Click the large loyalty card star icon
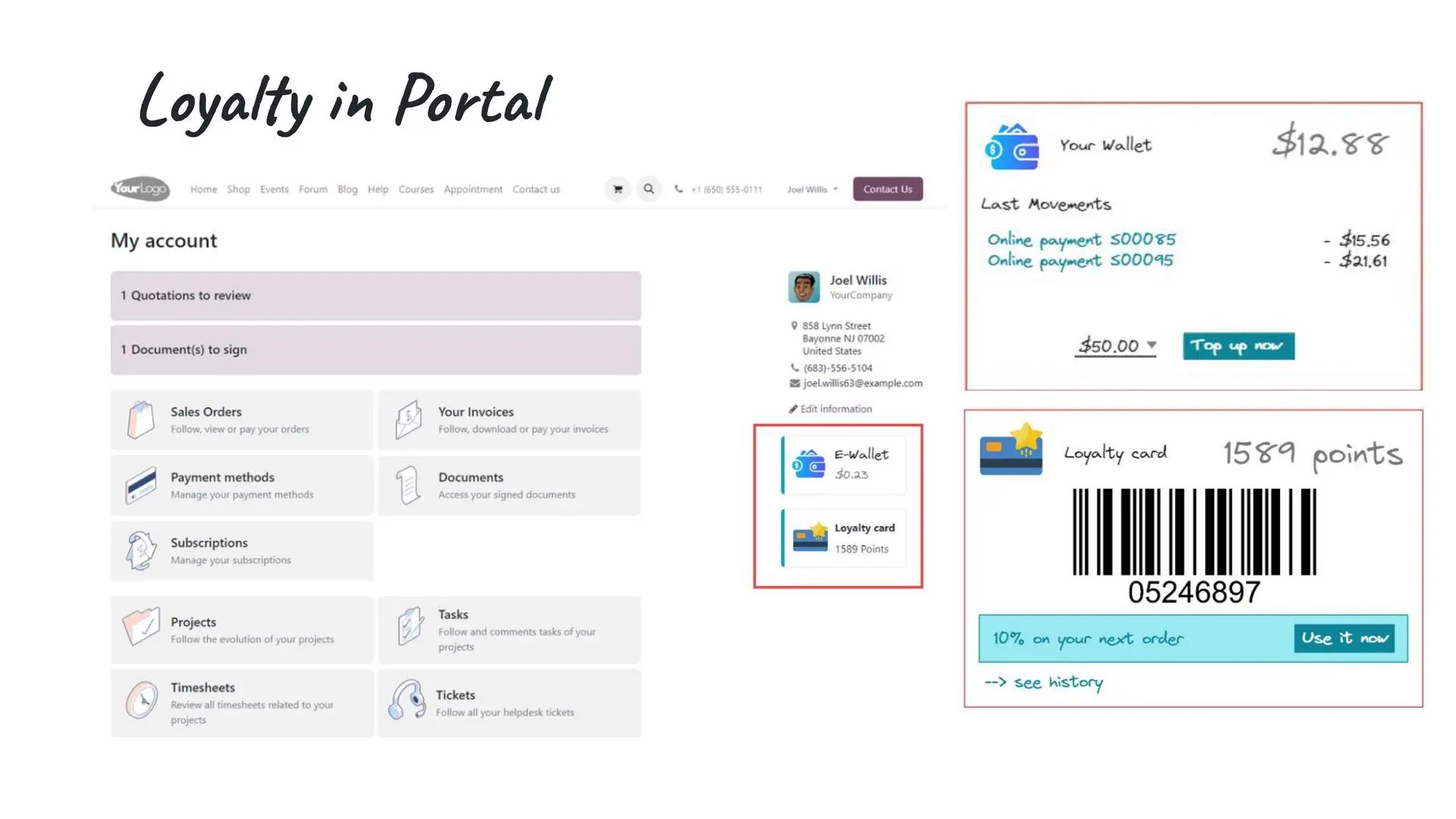Image resolution: width=1456 pixels, height=819 pixels. point(1012,449)
